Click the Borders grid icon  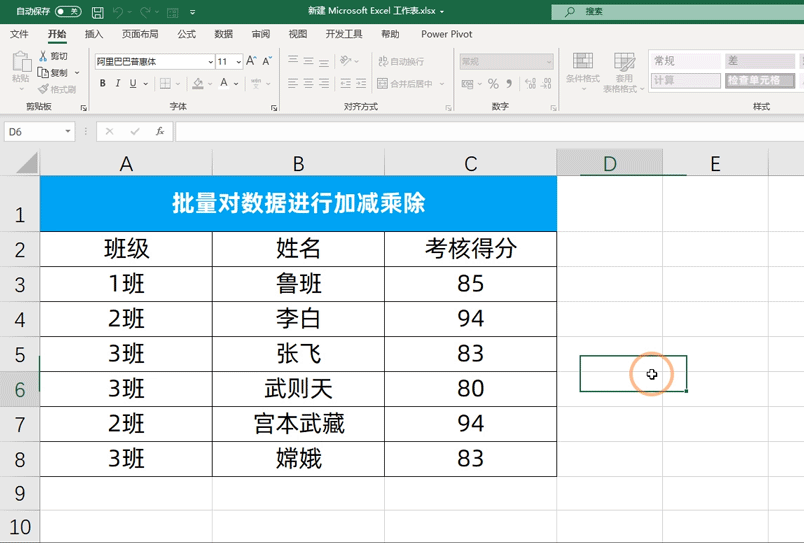coord(165,83)
